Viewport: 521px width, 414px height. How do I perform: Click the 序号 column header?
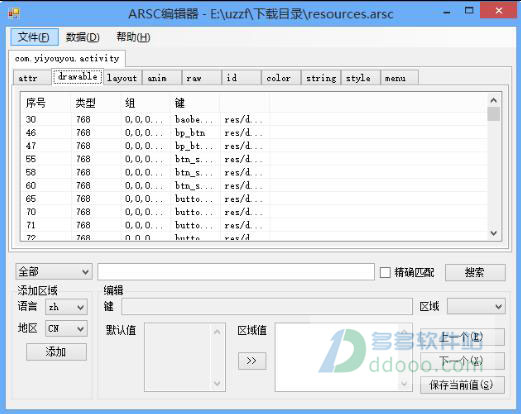(46, 103)
